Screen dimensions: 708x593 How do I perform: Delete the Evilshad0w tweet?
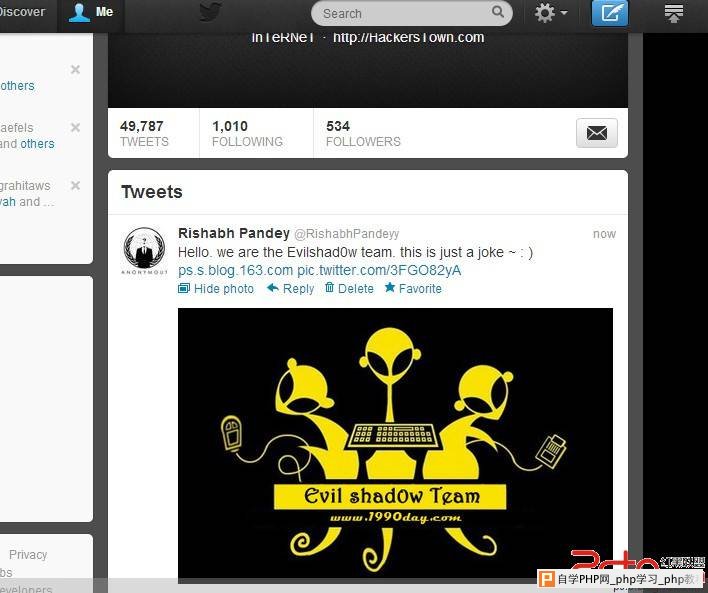349,289
